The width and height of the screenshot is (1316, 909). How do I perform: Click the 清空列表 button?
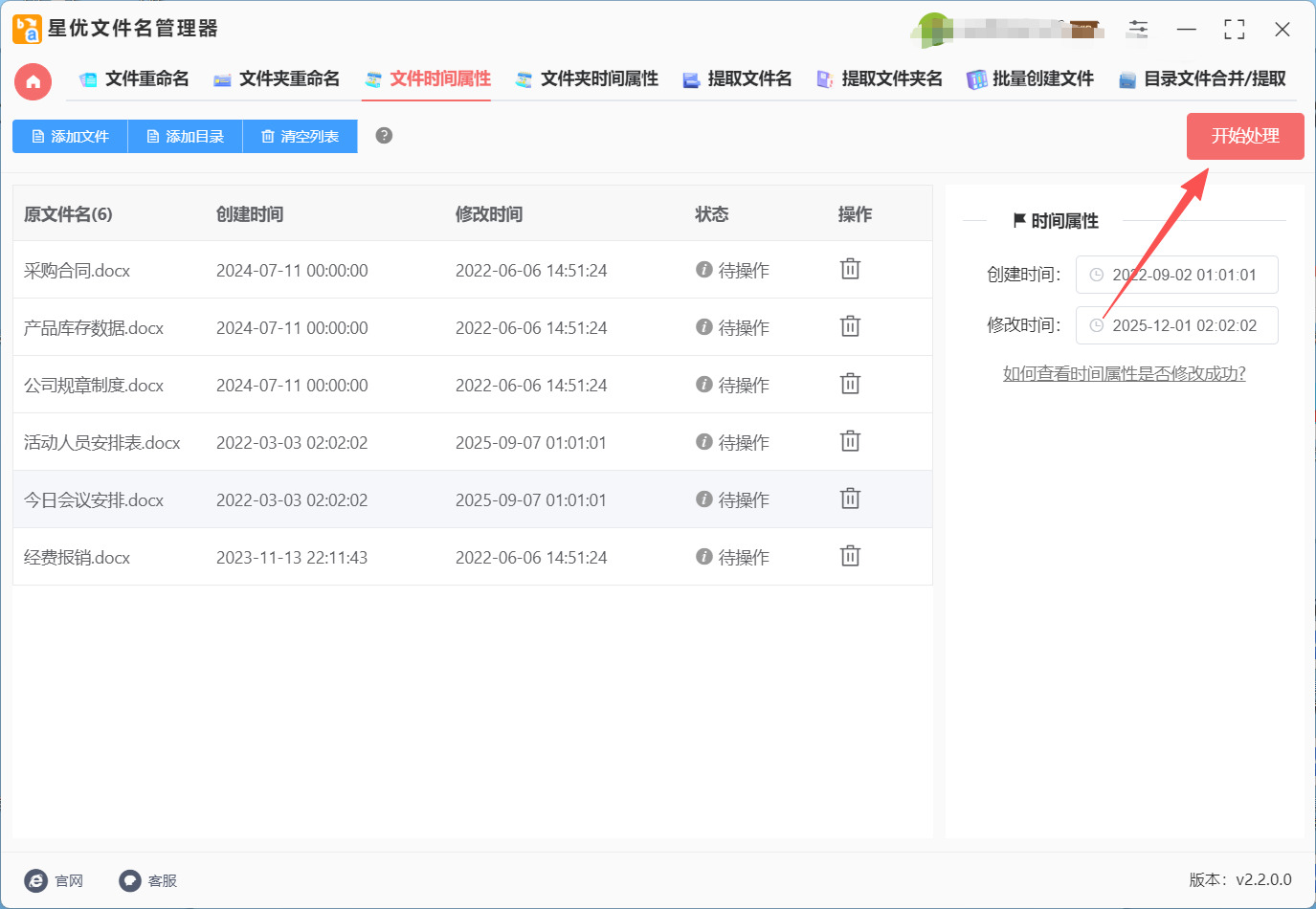[x=300, y=137]
